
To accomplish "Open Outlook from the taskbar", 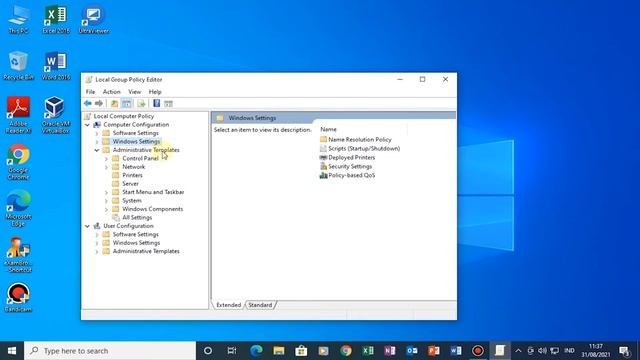I will [x=412, y=351].
